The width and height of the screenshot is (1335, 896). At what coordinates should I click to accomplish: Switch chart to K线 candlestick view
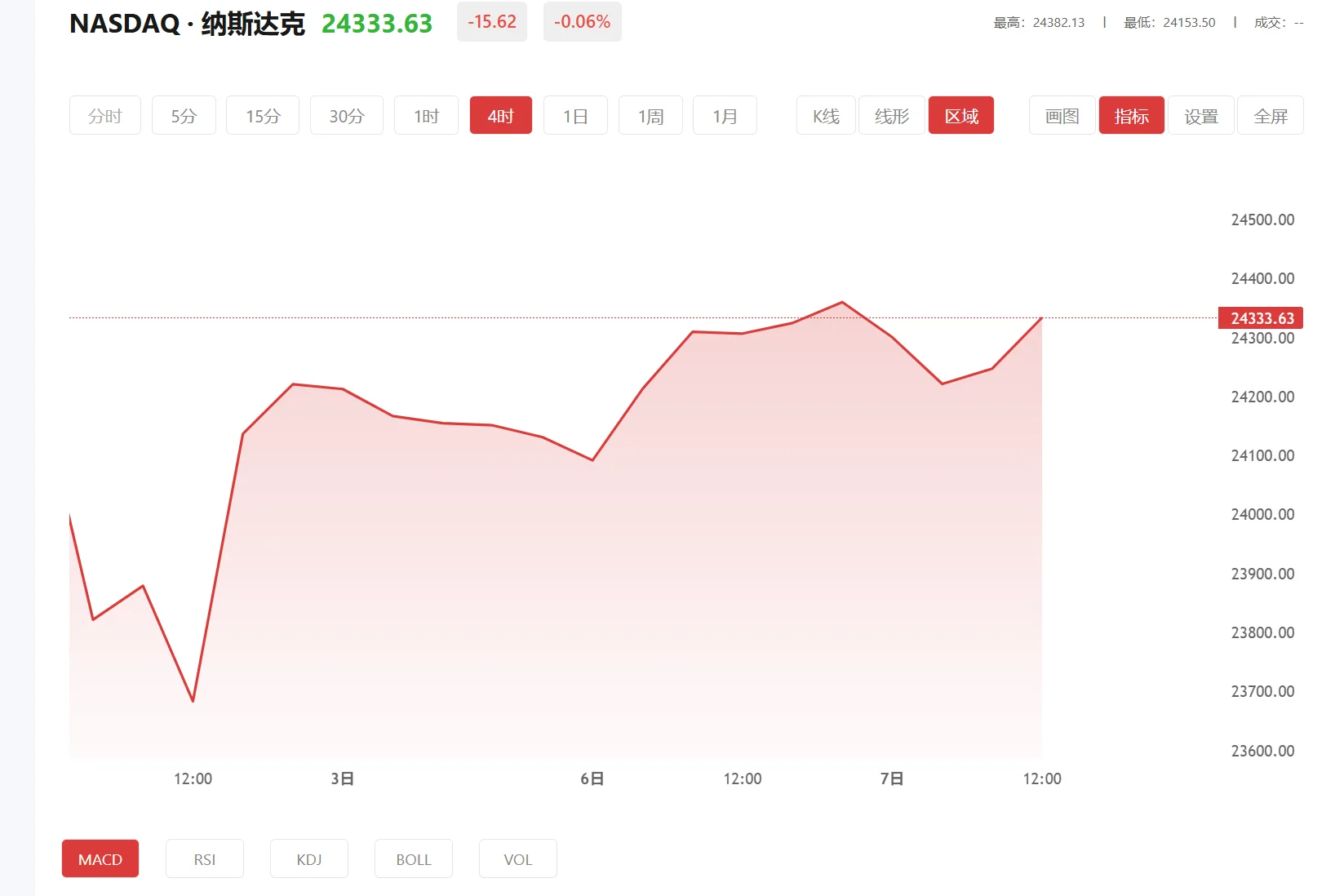[825, 115]
